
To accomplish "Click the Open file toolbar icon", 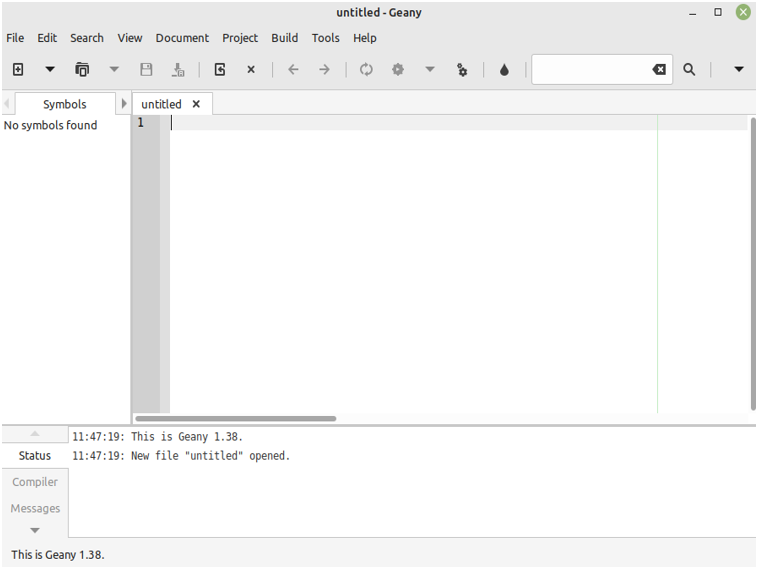I will (82, 70).
